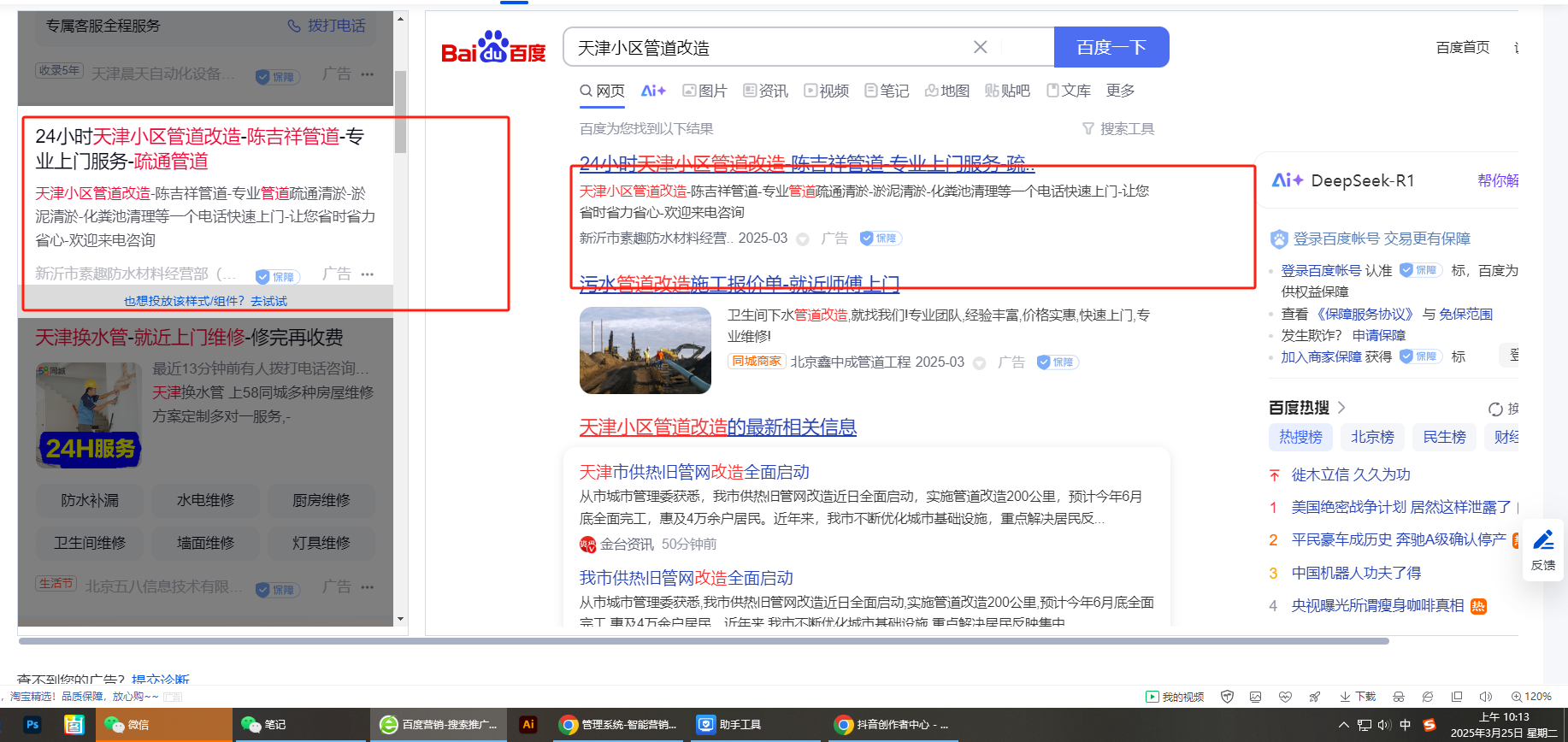Select the 北京榜 hot search tab

pos(1372,437)
